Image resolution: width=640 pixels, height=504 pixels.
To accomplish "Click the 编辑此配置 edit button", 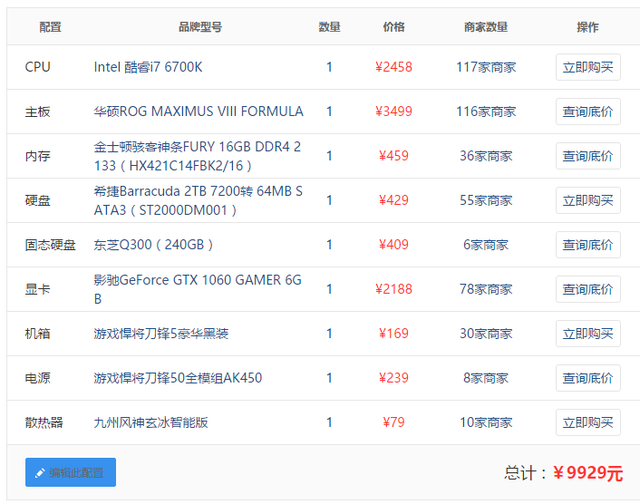I will (71, 473).
